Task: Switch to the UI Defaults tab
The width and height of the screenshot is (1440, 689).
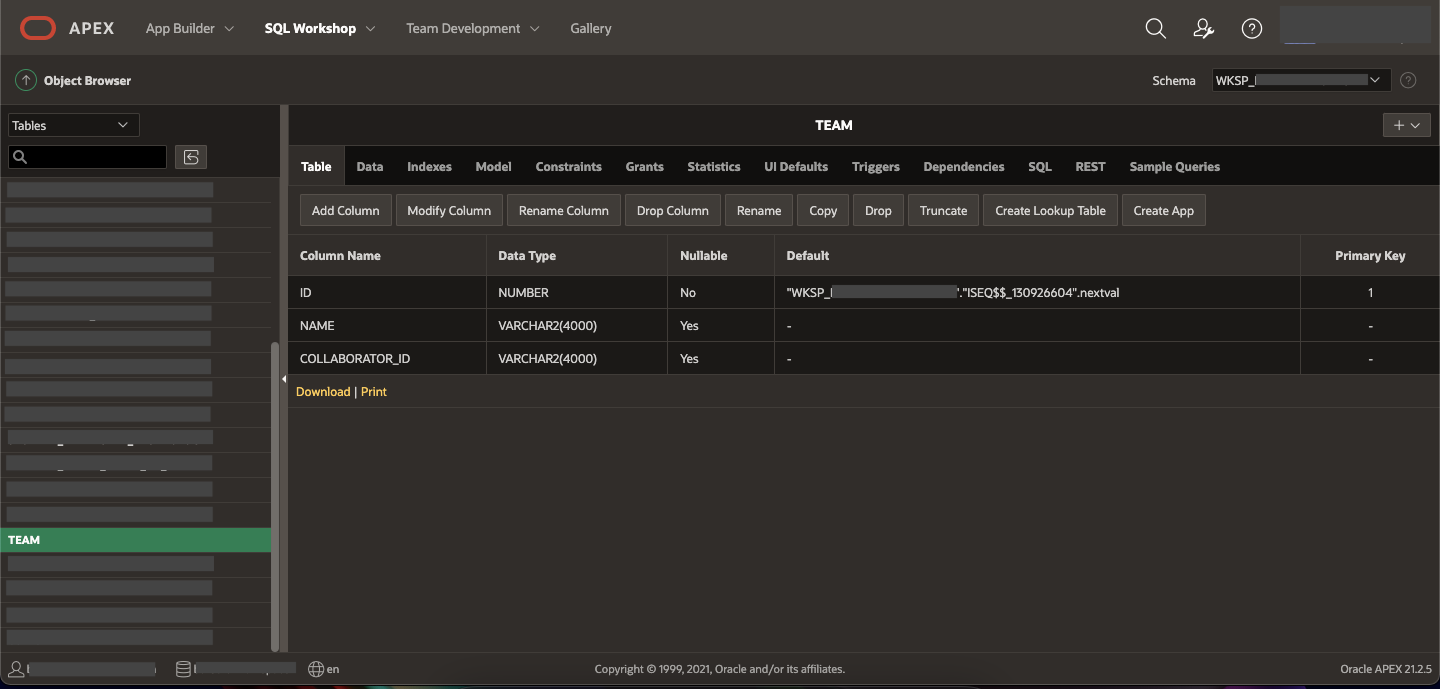Action: coord(796,166)
